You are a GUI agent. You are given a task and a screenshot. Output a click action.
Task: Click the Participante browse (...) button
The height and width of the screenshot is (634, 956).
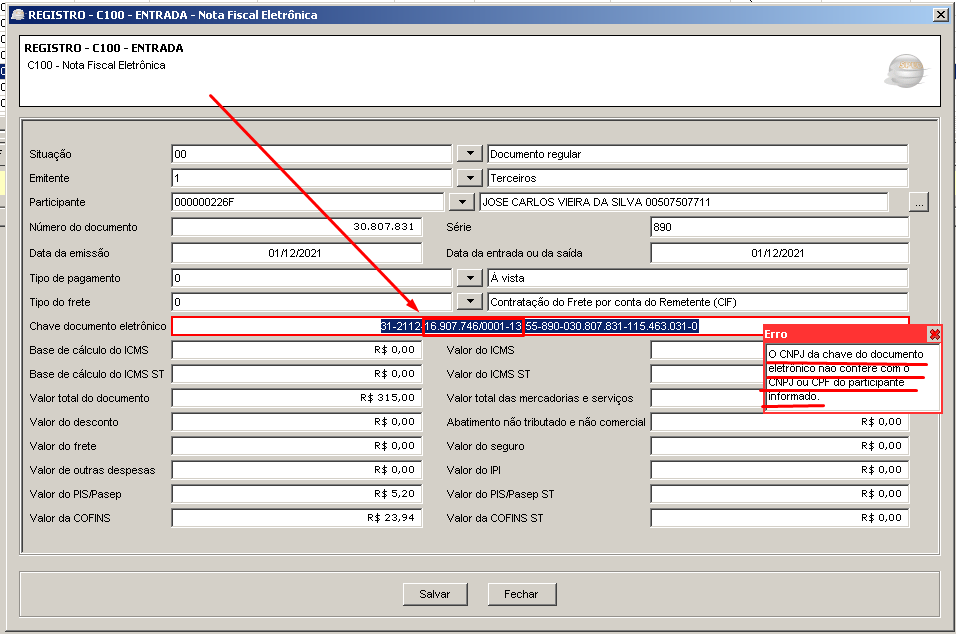919,202
